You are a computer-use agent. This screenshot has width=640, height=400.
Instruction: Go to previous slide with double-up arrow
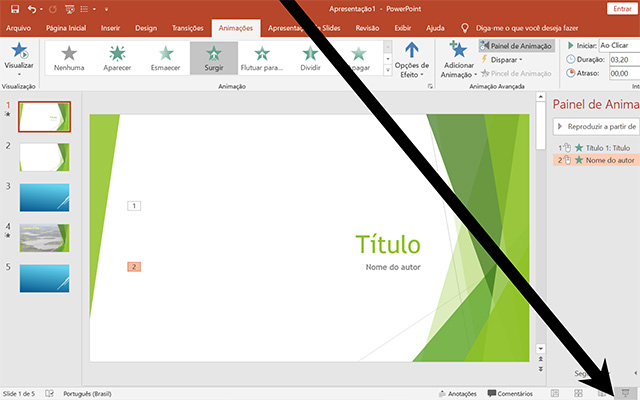point(540,359)
